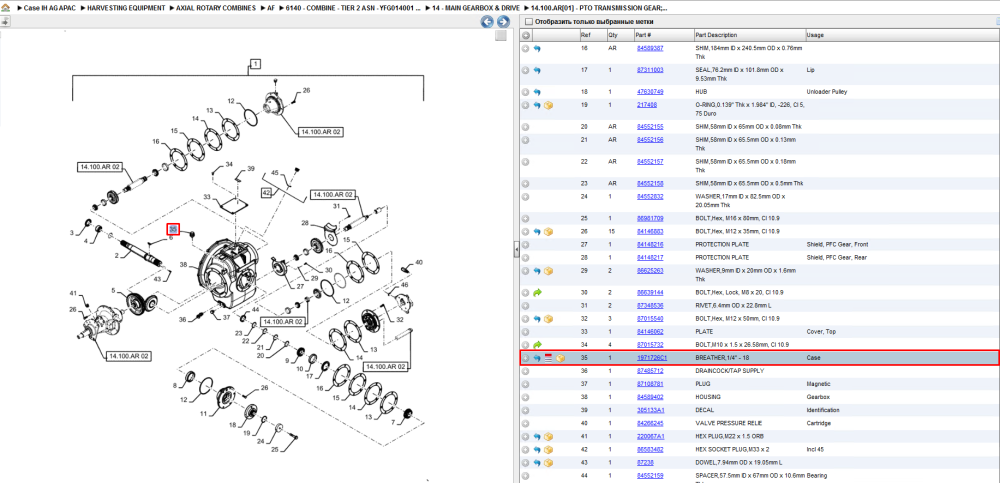Click the add-all plus icon in the table header

coord(526,35)
